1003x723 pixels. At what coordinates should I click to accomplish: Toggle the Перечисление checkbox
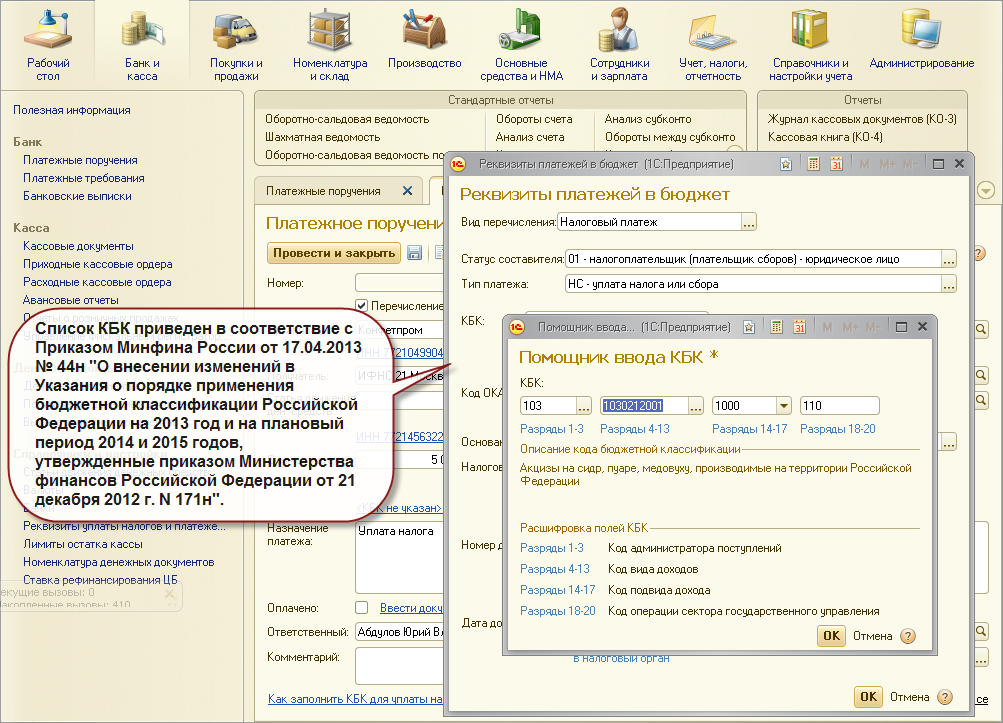click(362, 306)
